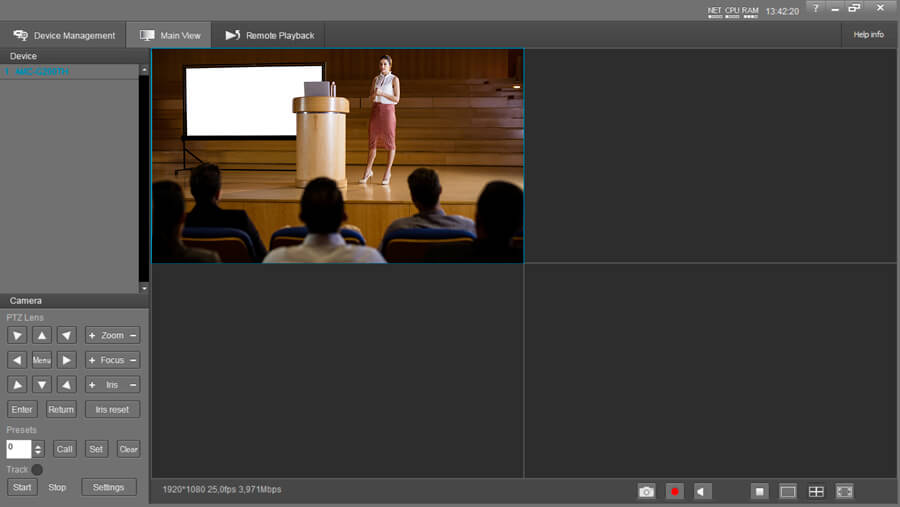
Task: Pan camera up with the up arrow
Action: pyautogui.click(x=42, y=335)
